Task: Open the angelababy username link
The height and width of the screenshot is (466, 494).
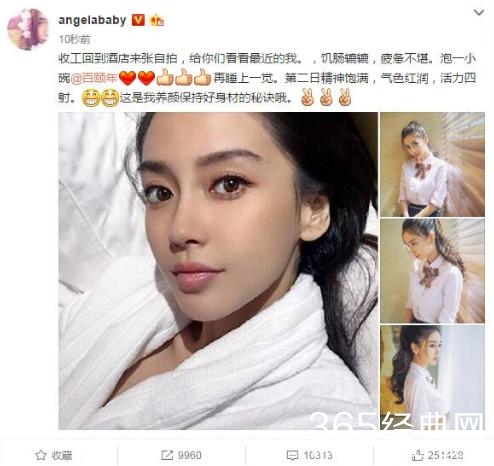Action: (92, 20)
